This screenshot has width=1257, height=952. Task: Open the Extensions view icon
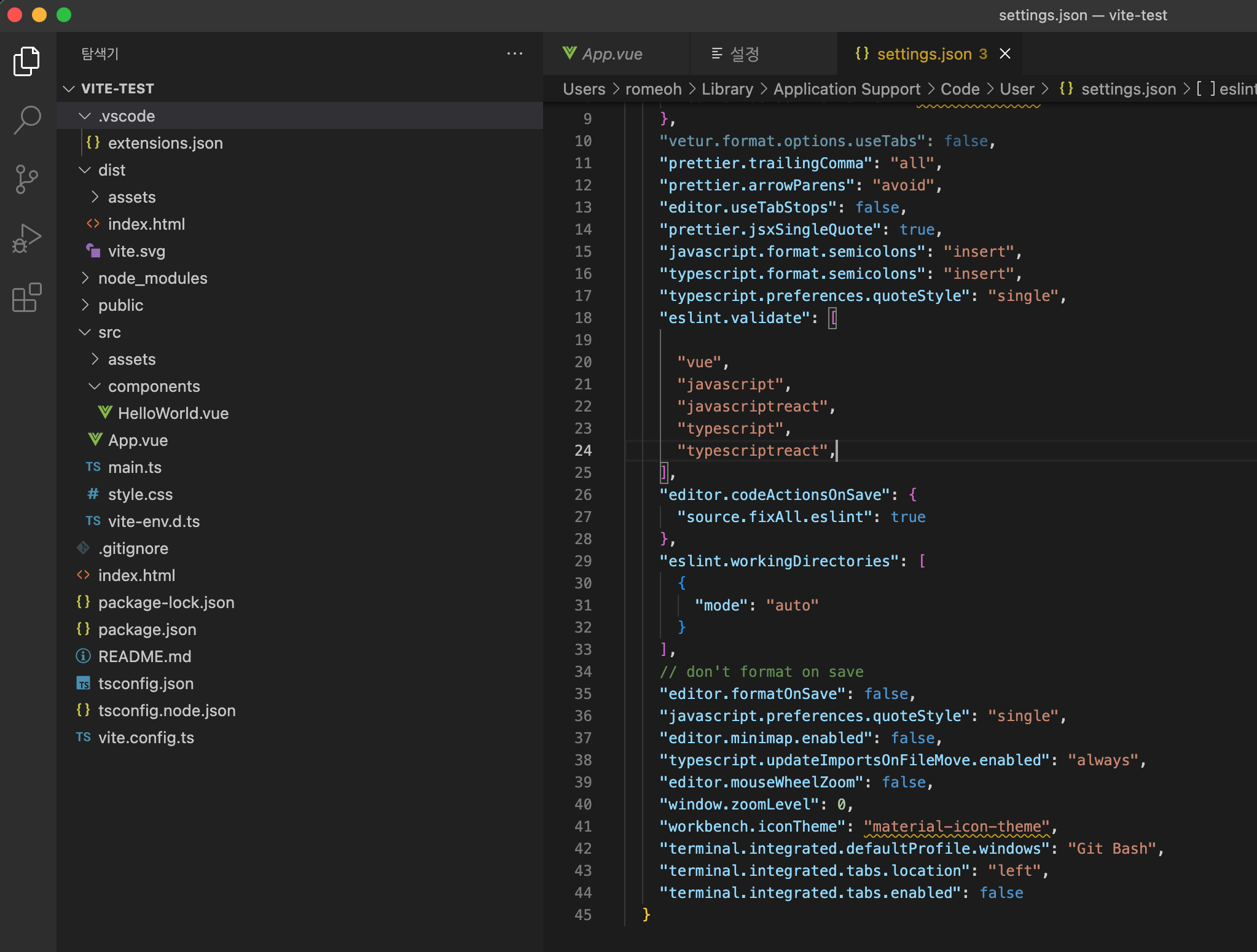pos(26,298)
